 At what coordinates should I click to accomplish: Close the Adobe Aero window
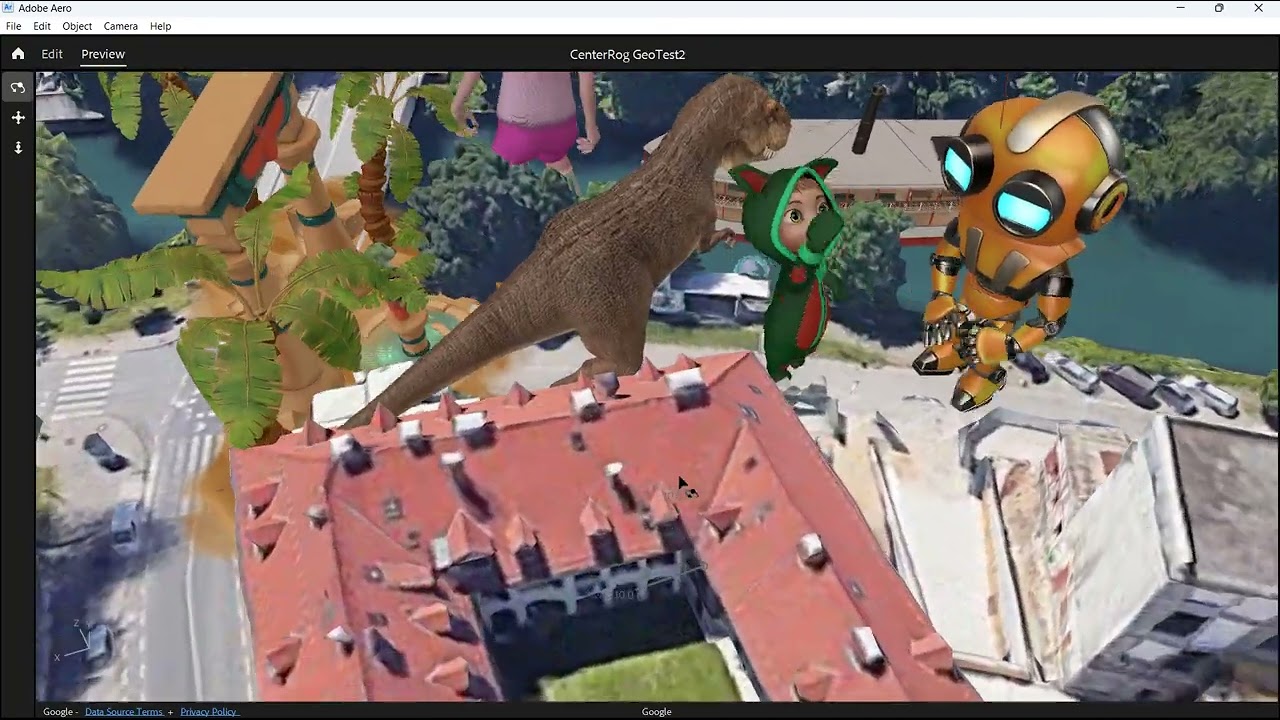[x=1258, y=8]
